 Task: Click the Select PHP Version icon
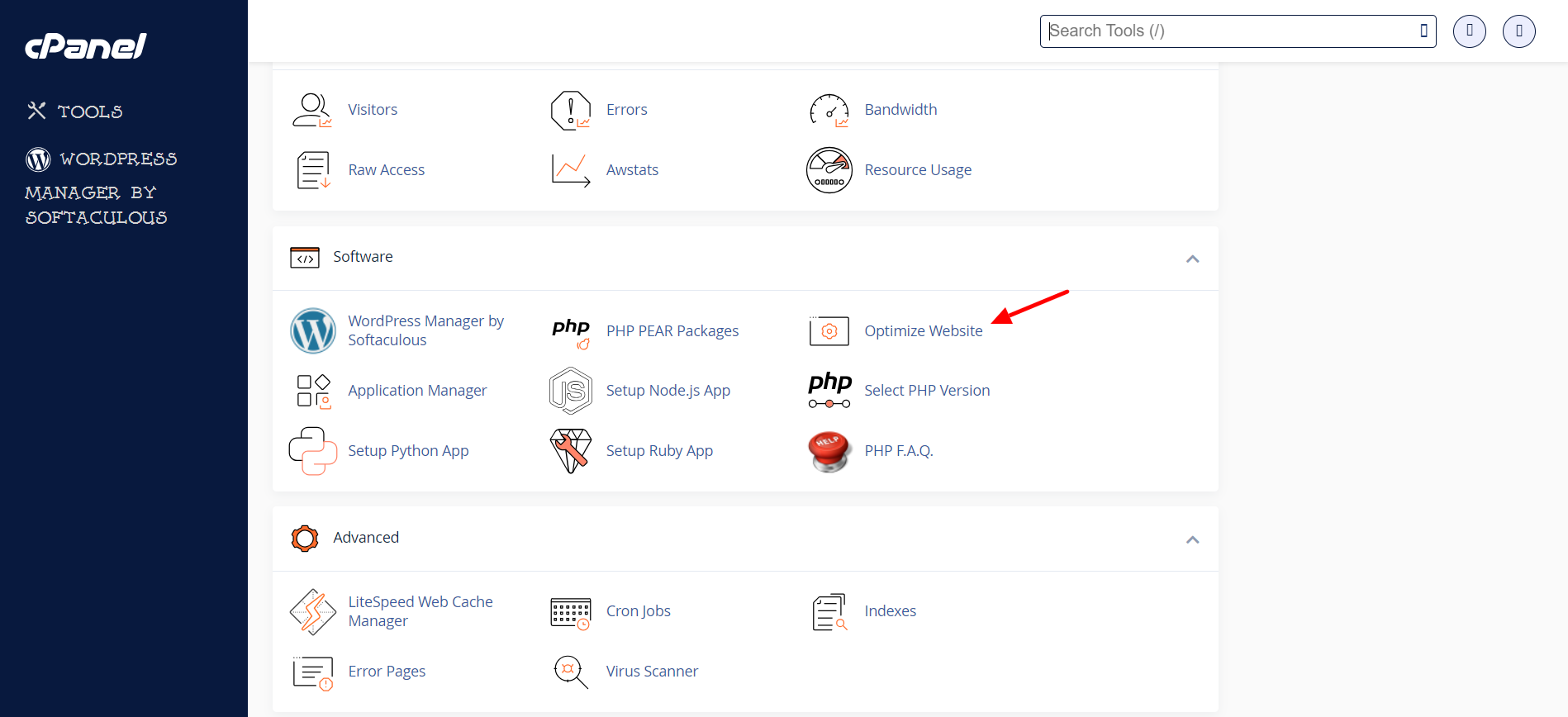829,391
